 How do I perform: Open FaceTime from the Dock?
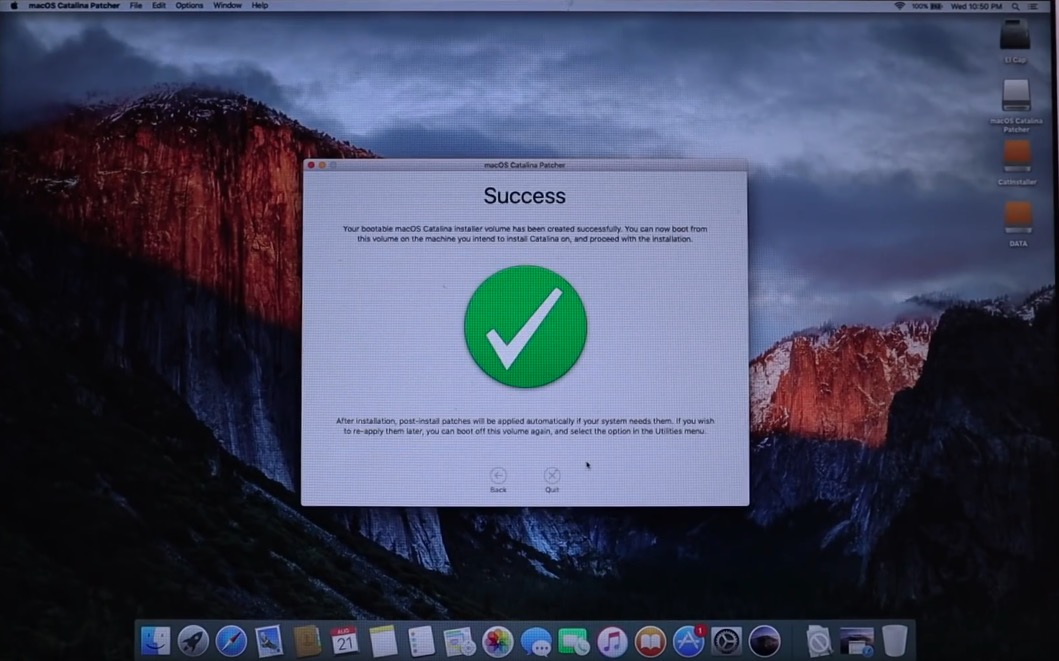click(573, 640)
